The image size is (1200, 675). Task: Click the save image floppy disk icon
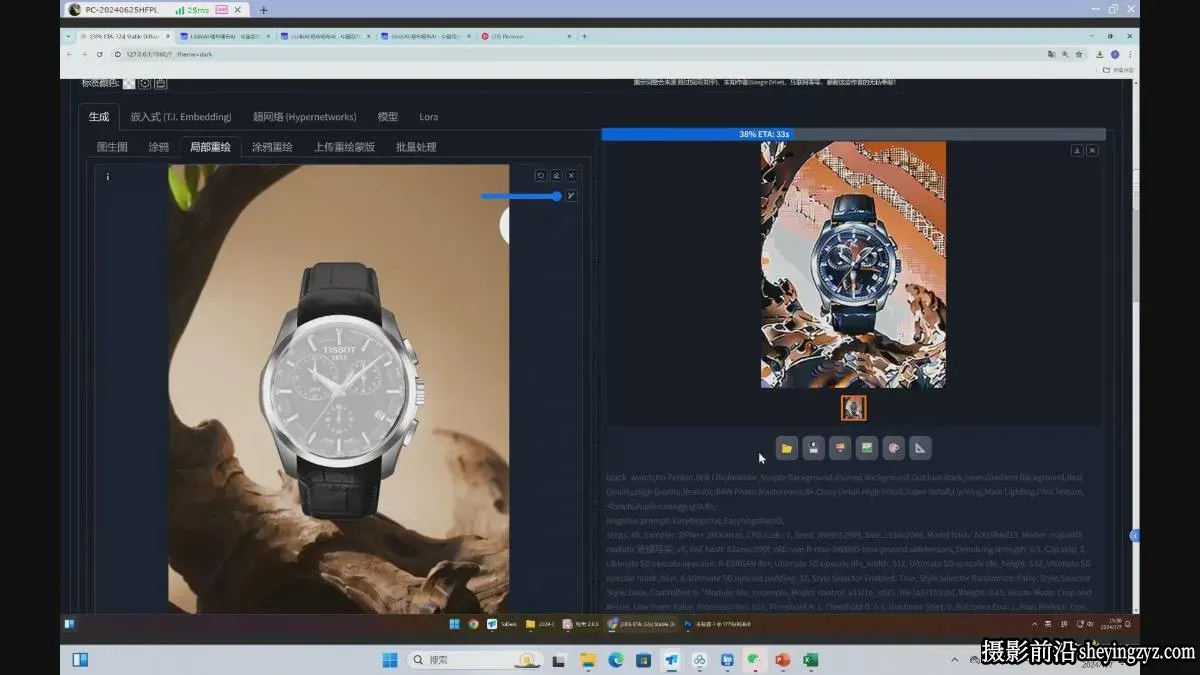coord(814,448)
